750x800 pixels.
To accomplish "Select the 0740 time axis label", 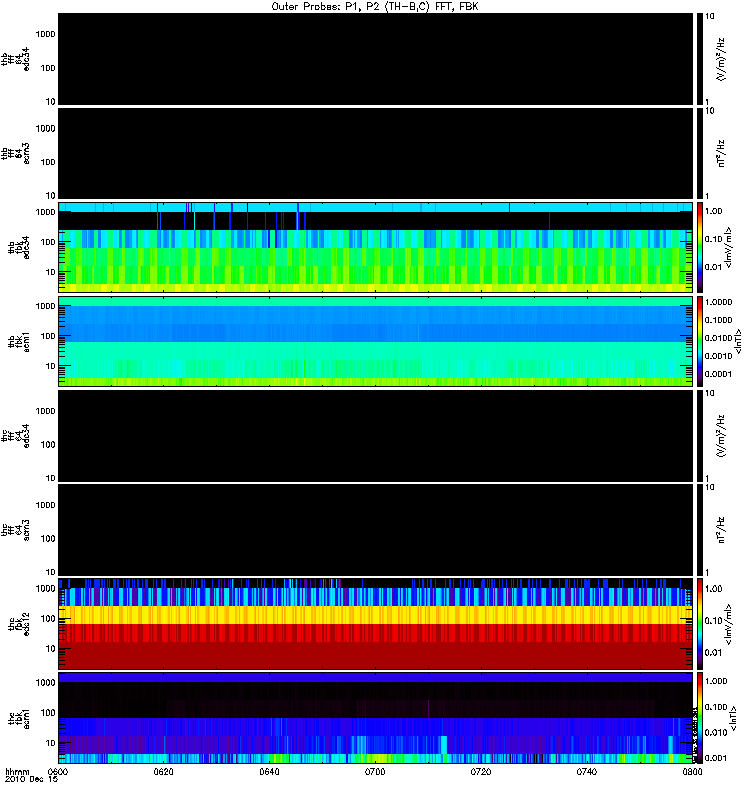I will point(586,771).
